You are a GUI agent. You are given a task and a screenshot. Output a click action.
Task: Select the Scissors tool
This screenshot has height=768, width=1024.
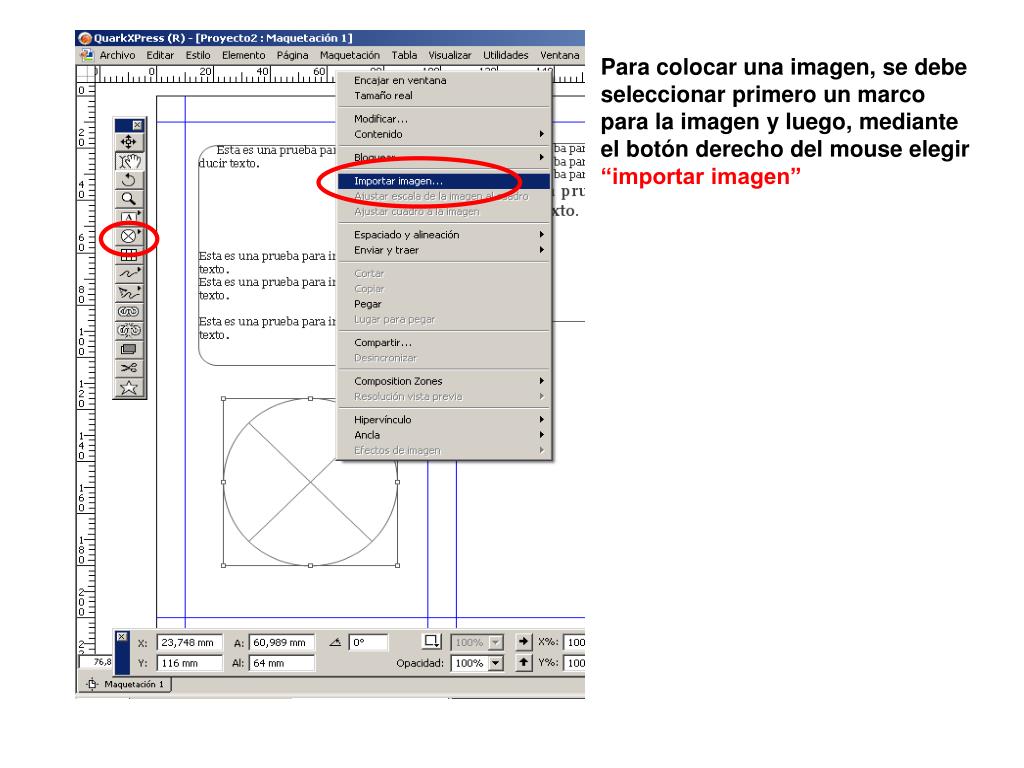[129, 368]
